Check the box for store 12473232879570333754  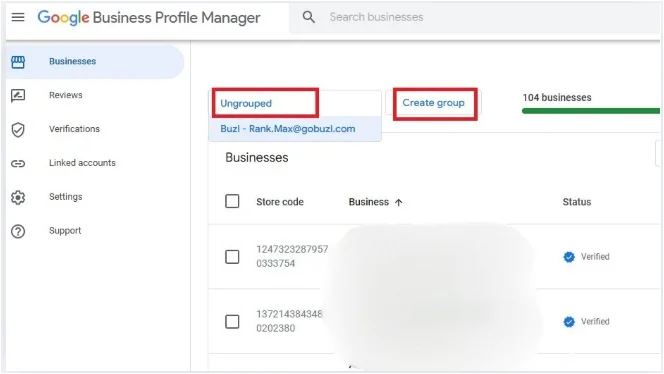pos(232,257)
